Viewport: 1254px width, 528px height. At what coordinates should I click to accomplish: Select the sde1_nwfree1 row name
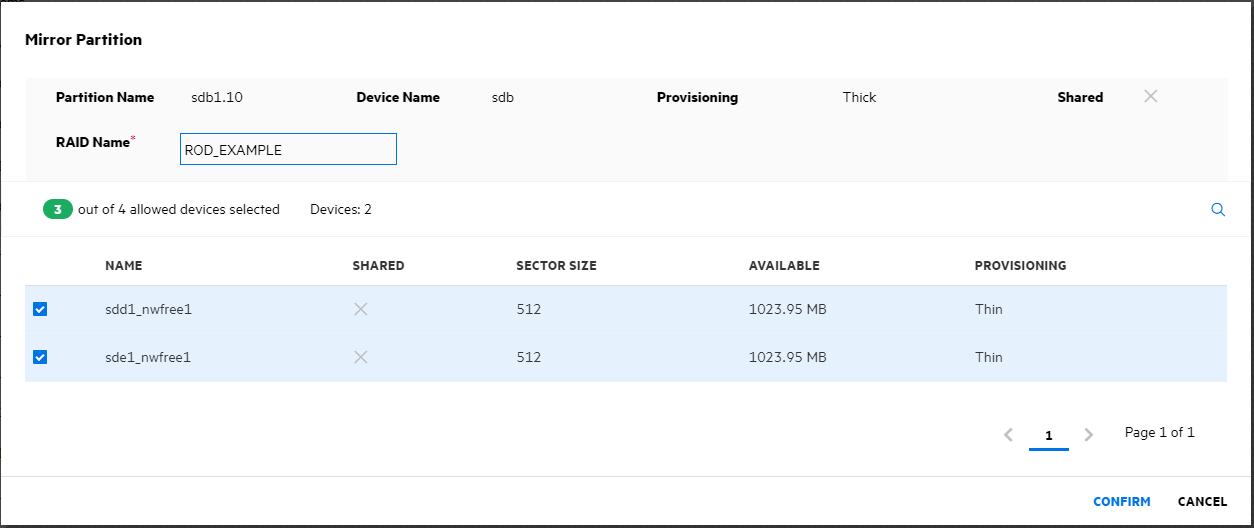coord(148,357)
